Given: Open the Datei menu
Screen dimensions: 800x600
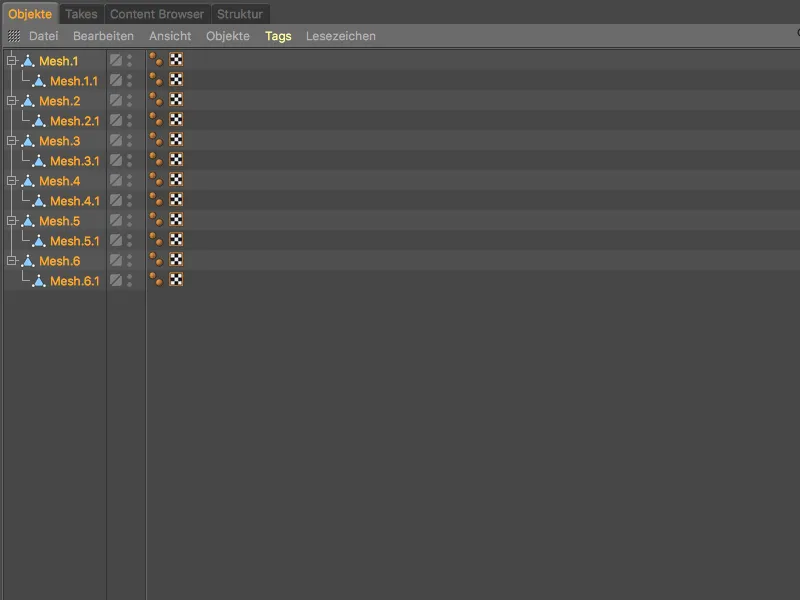Looking at the screenshot, I should [x=43, y=36].
